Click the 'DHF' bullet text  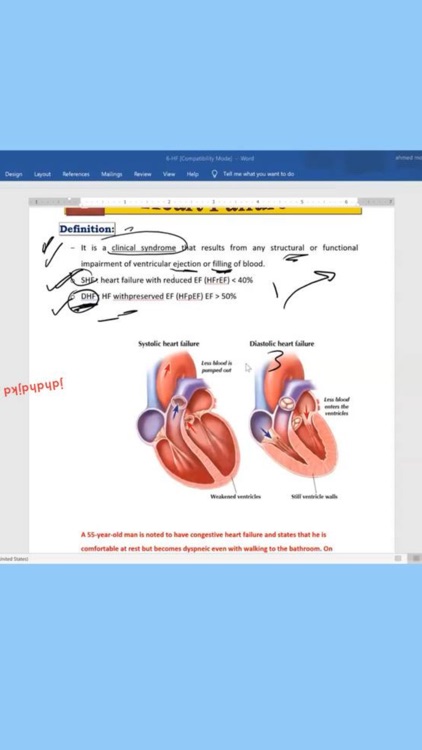88,297
